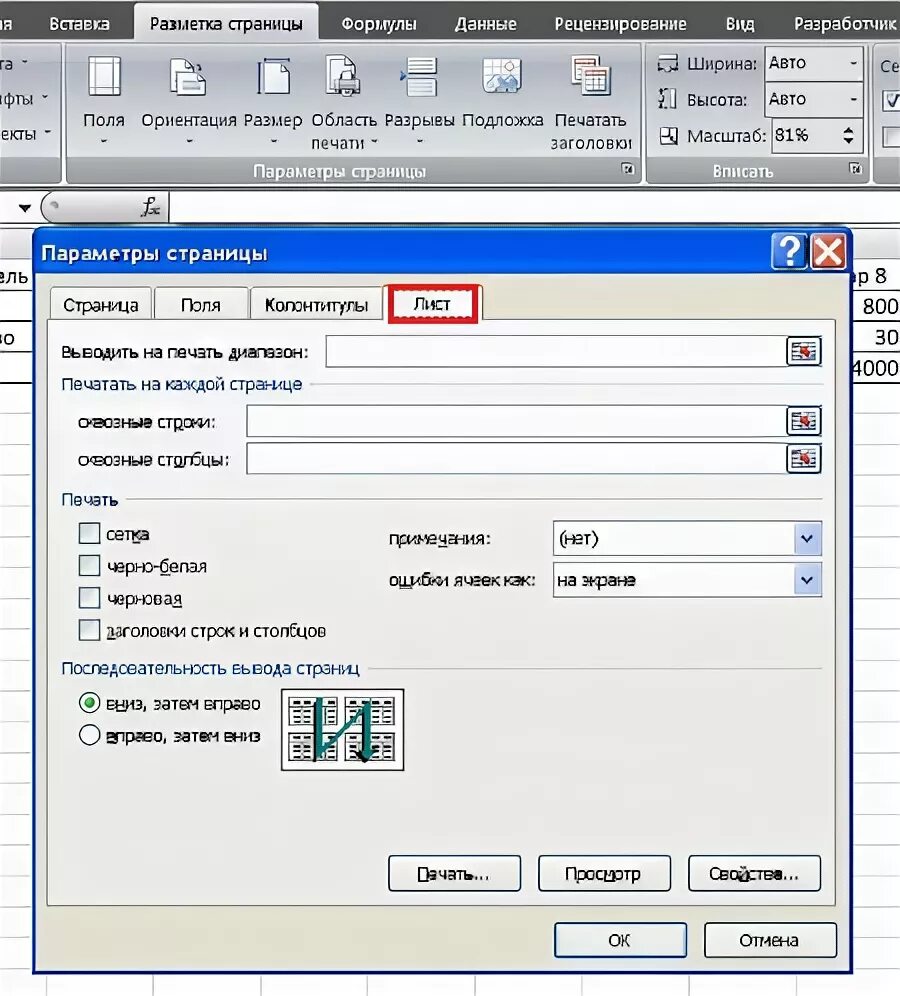Open the Поля margins menu in ribbon
Screen dimensions: 900x996
[x=104, y=98]
